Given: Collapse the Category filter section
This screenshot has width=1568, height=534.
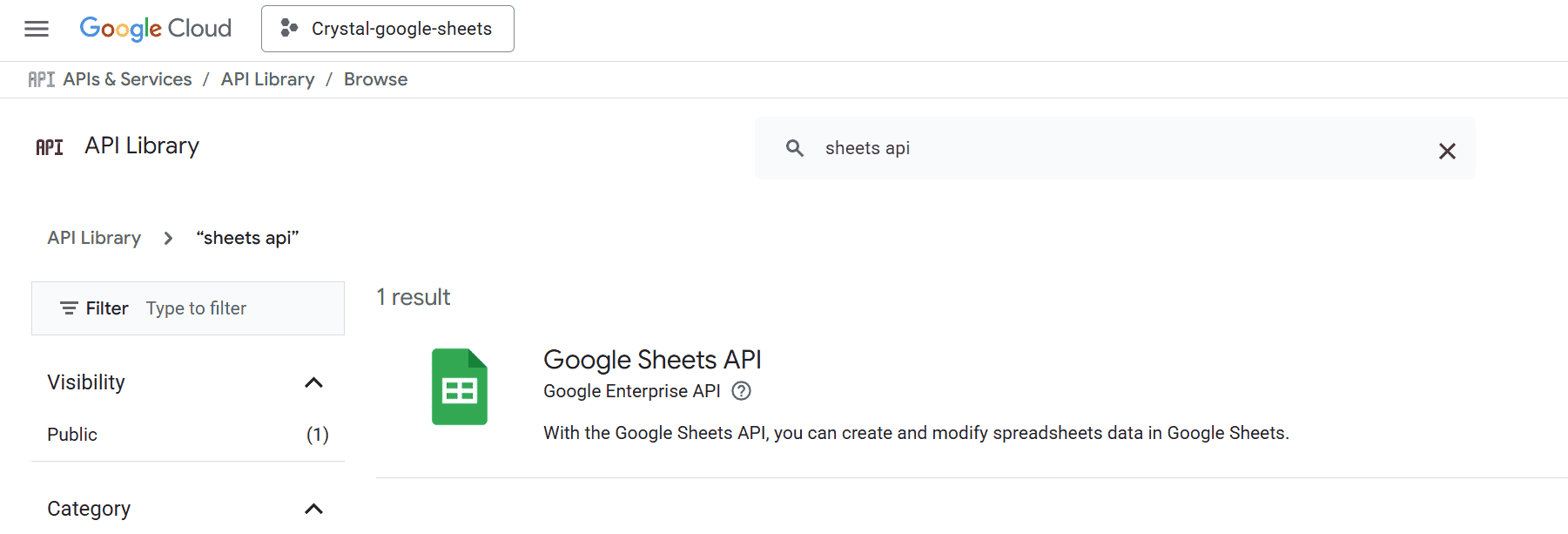Looking at the screenshot, I should (313, 509).
